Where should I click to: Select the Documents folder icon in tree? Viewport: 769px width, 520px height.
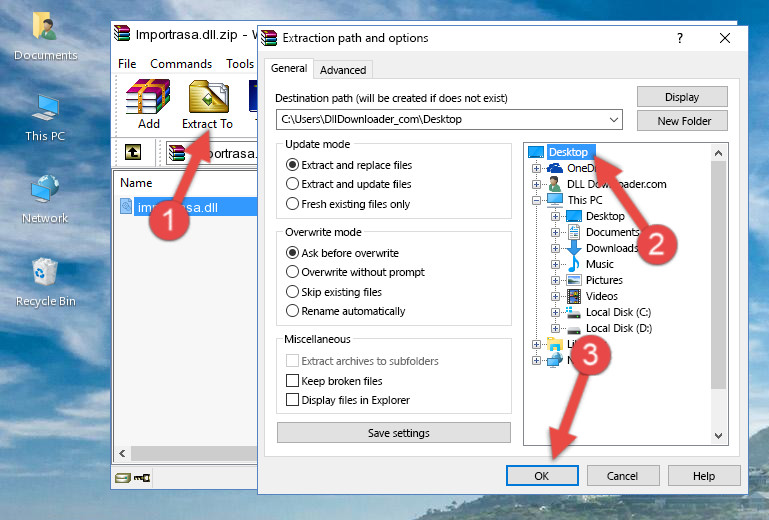tap(574, 232)
